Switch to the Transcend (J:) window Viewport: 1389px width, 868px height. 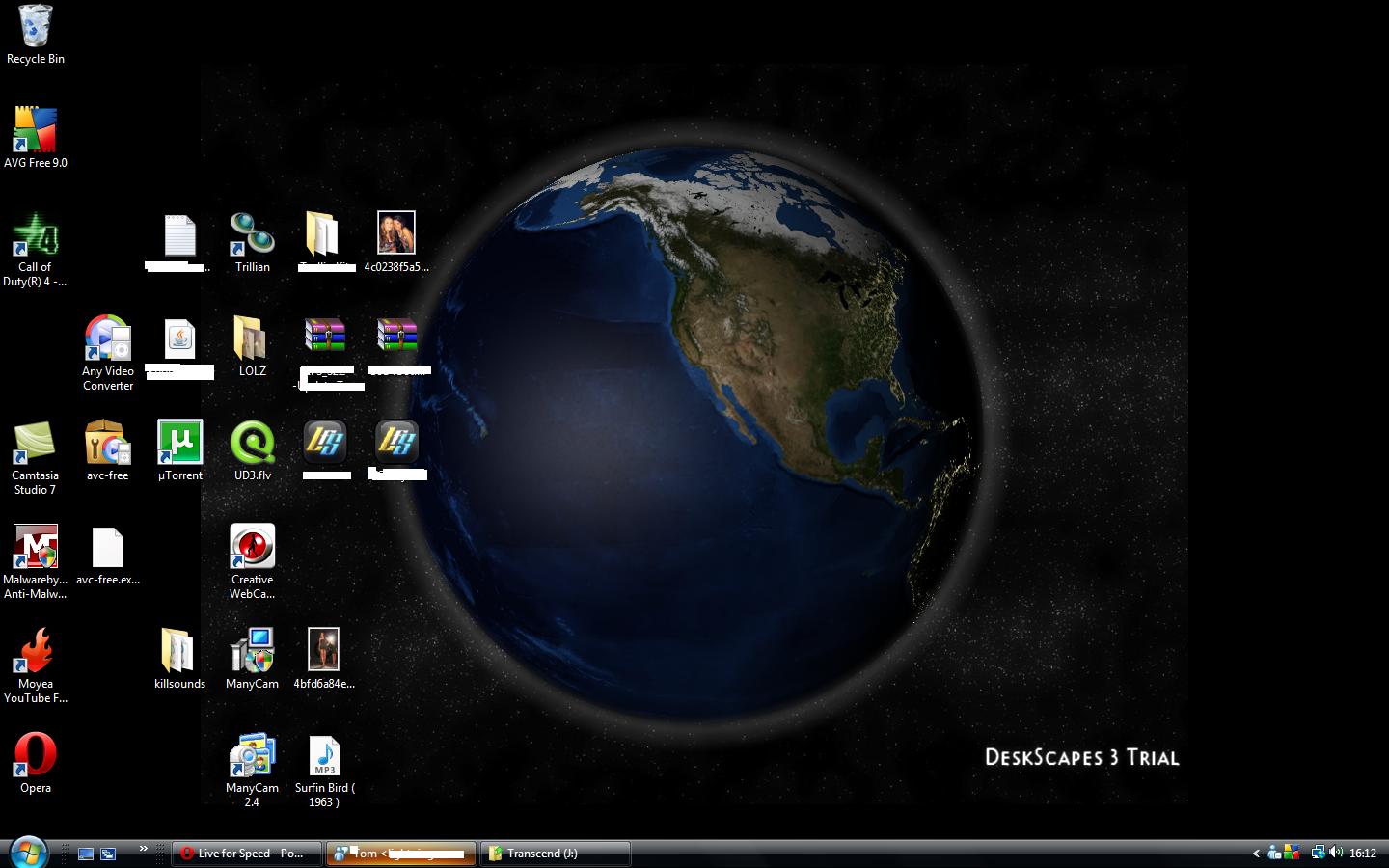tap(556, 854)
